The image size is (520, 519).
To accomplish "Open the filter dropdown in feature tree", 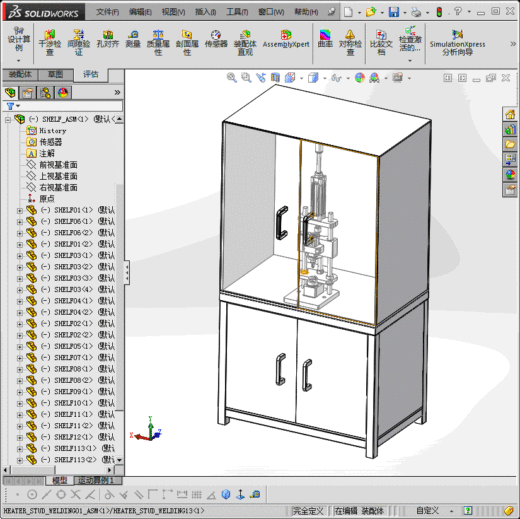I will point(18,106).
